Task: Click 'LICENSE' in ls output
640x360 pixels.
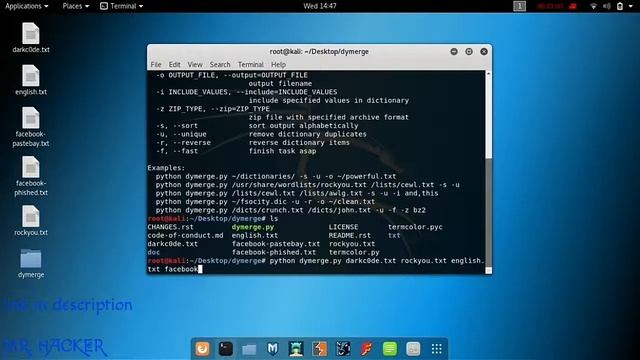Action: [x=343, y=227]
